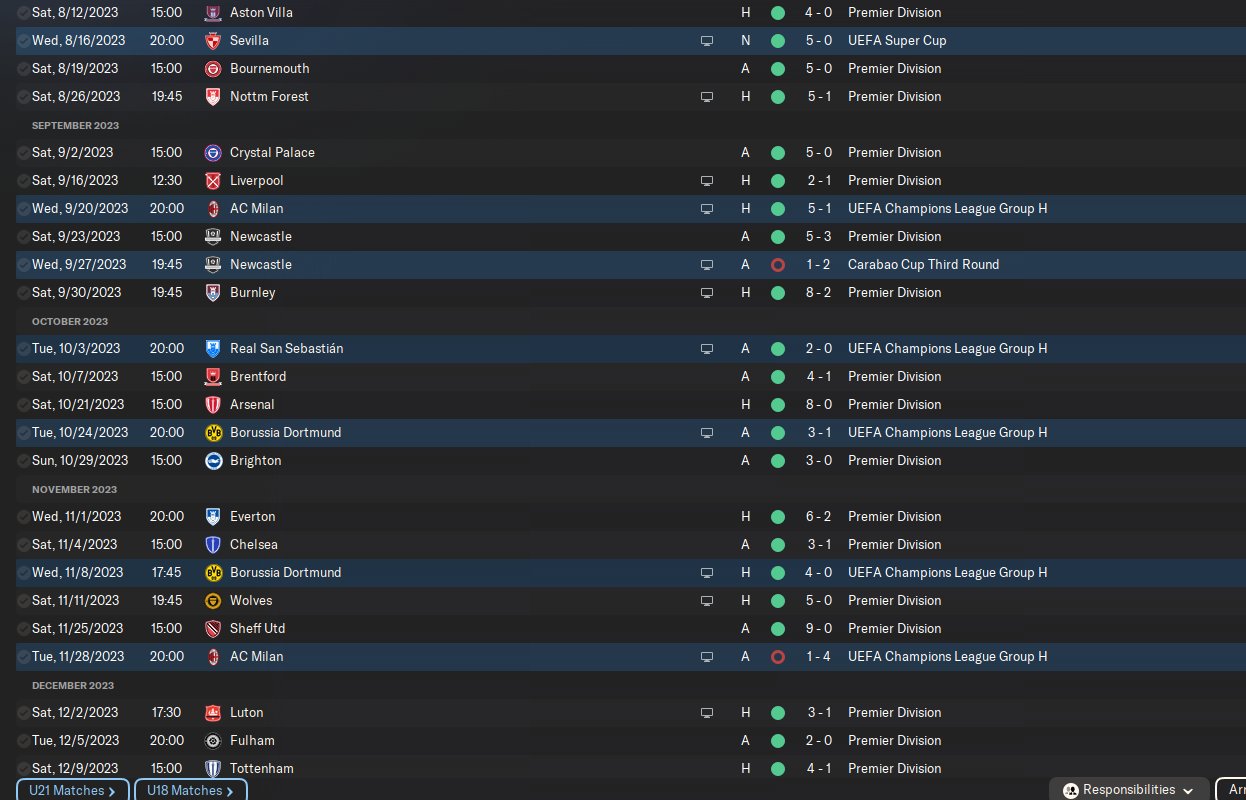Toggle the tick circle beside the Aston Villa fixture
This screenshot has width=1246, height=800.
(x=24, y=13)
